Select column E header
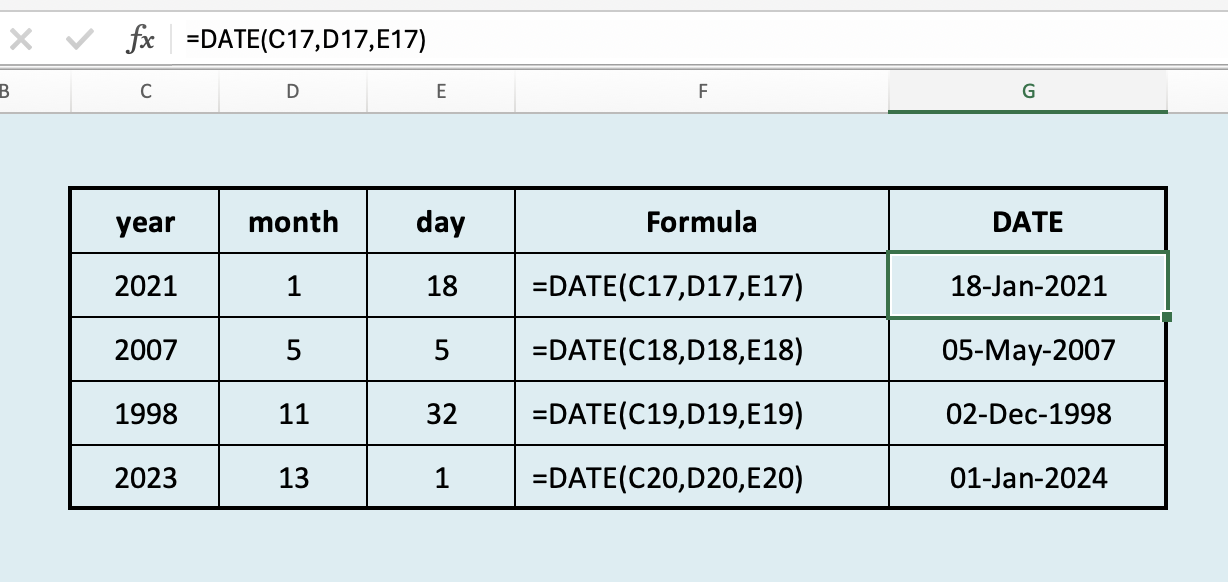This screenshot has width=1228, height=582. click(441, 91)
